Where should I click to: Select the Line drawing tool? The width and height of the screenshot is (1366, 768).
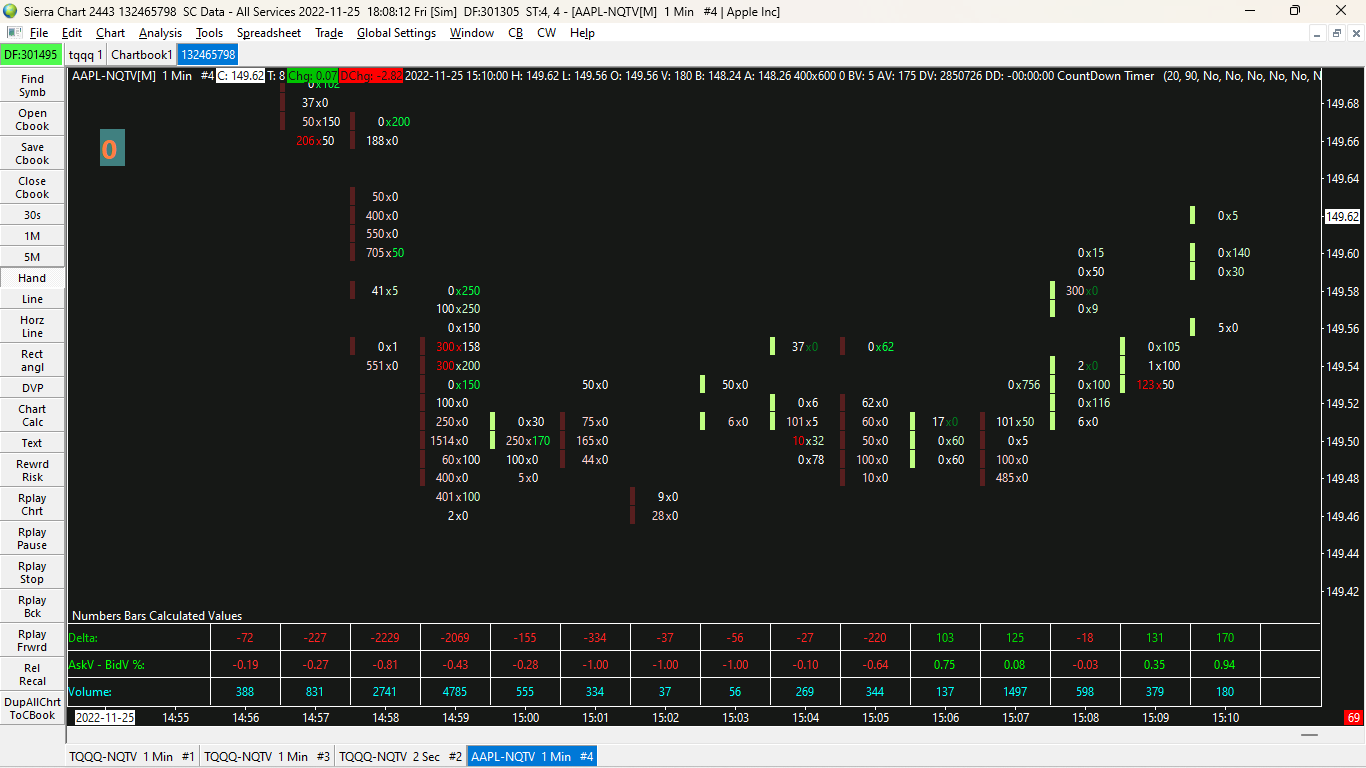coord(32,299)
